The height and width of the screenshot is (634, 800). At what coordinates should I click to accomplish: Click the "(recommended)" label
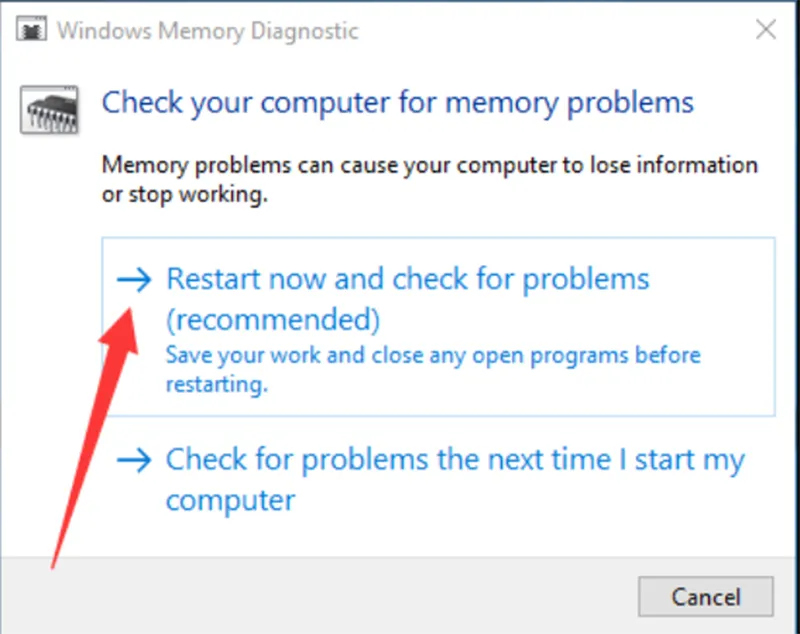tap(273, 320)
